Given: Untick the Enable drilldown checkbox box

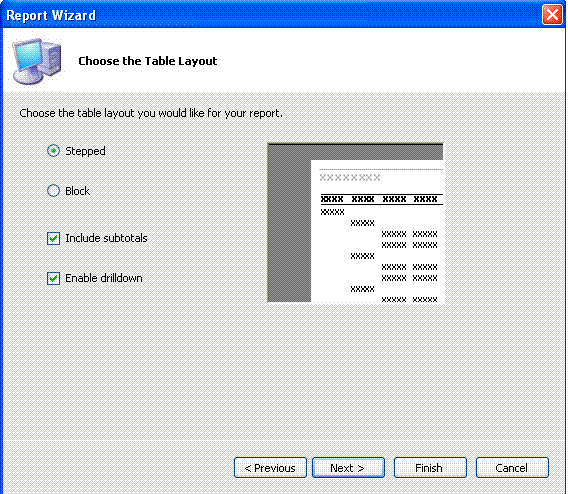Looking at the screenshot, I should click(53, 278).
